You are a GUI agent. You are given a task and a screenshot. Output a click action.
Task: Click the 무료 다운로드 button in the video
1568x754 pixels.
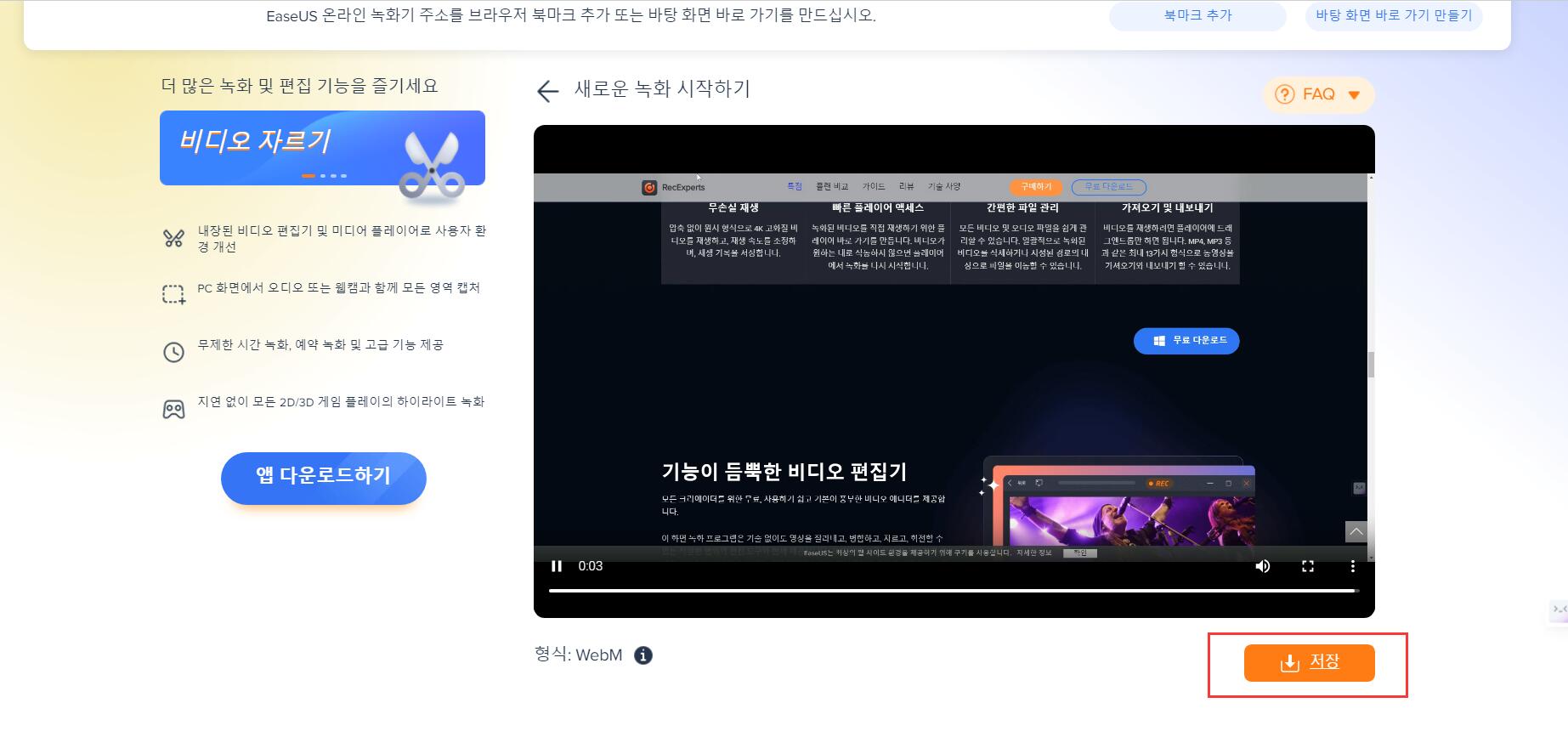(x=1186, y=341)
